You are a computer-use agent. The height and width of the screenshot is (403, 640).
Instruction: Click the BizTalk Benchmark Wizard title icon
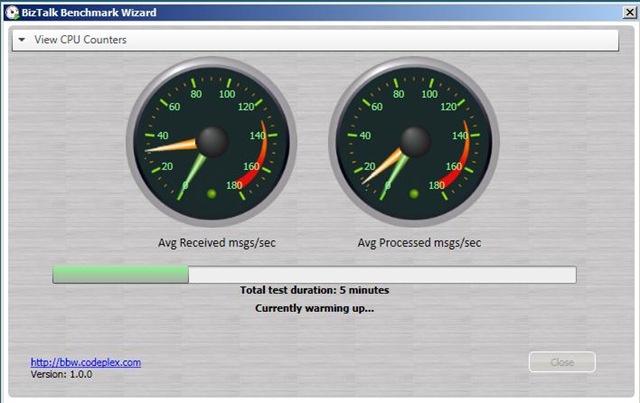[x=12, y=13]
